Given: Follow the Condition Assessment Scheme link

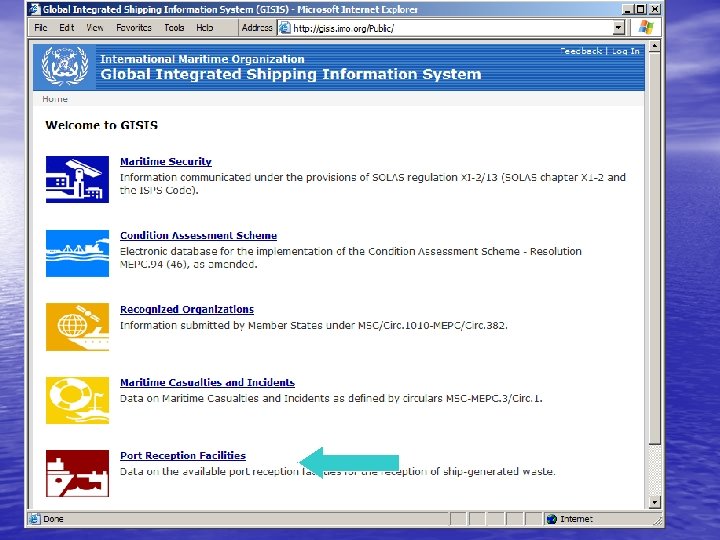Looking at the screenshot, I should click(198, 236).
